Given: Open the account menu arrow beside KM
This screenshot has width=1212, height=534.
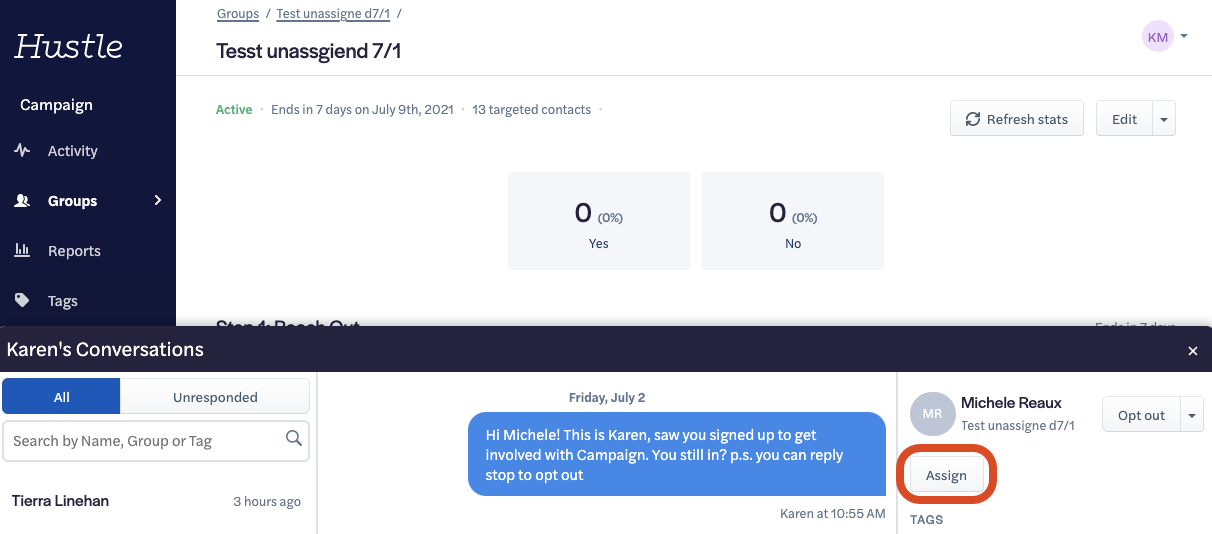Looking at the screenshot, I should pyautogui.click(x=1184, y=36).
